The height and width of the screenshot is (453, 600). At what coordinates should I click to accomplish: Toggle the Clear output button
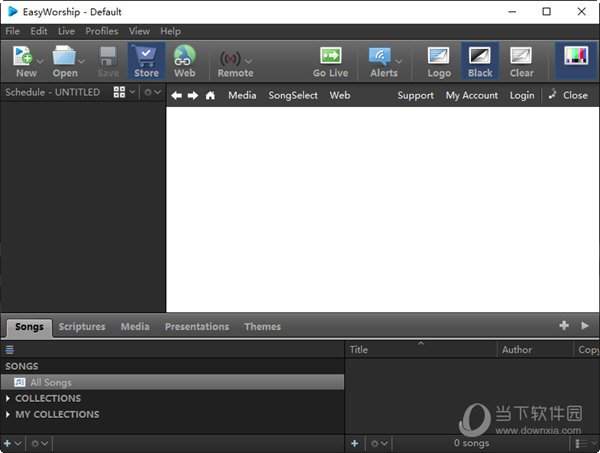pos(521,62)
